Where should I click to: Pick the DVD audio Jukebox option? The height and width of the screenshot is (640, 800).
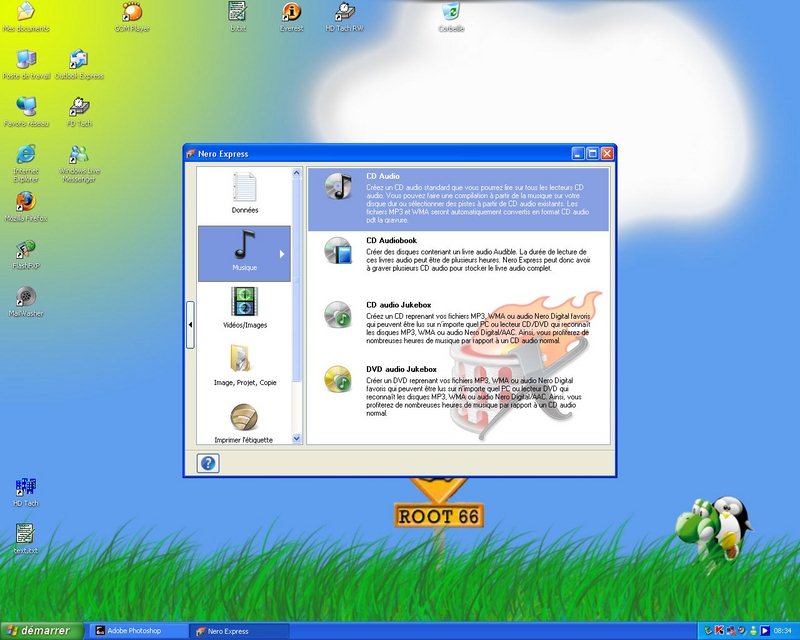coord(458,390)
